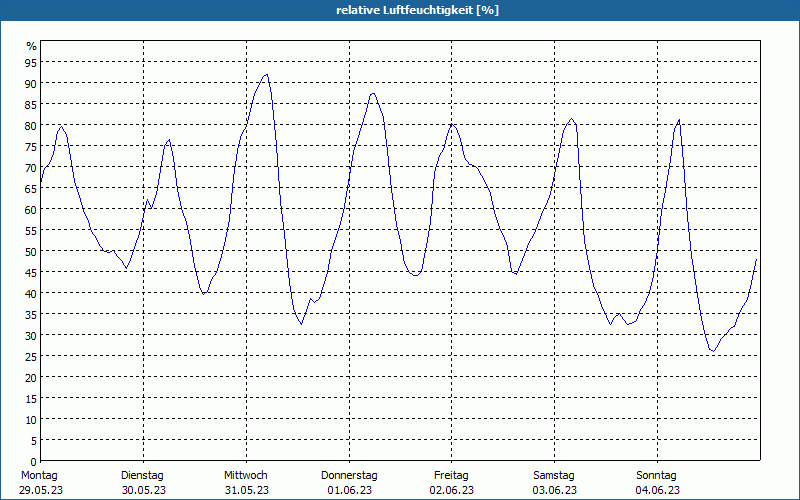Select the 75 value on the y-axis
Screen dimensions: 800x500
[x=31, y=146]
